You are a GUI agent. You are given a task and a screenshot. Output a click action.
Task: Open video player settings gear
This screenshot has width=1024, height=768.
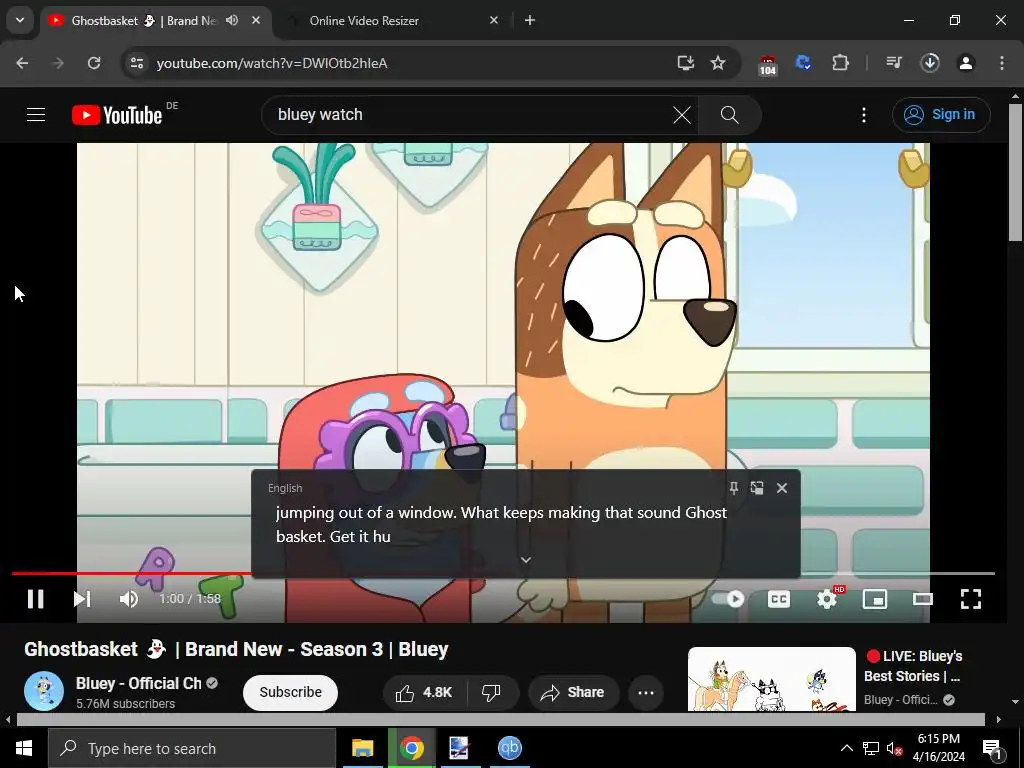coord(827,599)
